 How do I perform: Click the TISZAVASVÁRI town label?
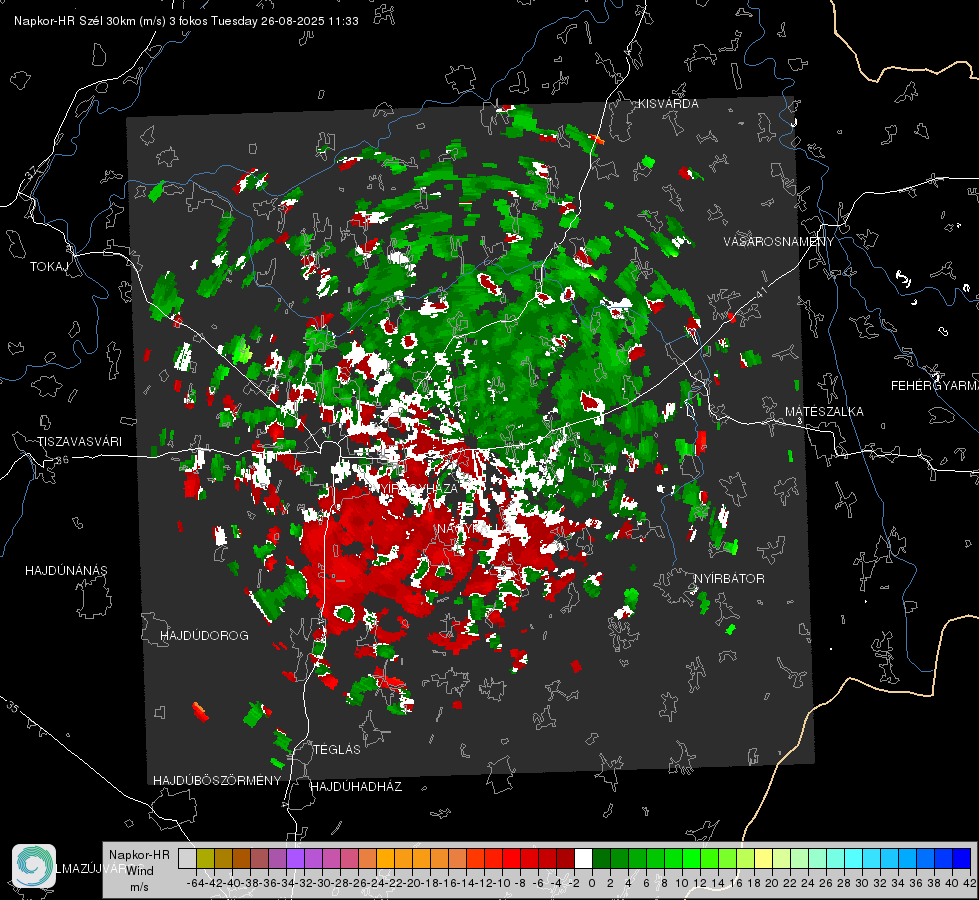(x=79, y=442)
